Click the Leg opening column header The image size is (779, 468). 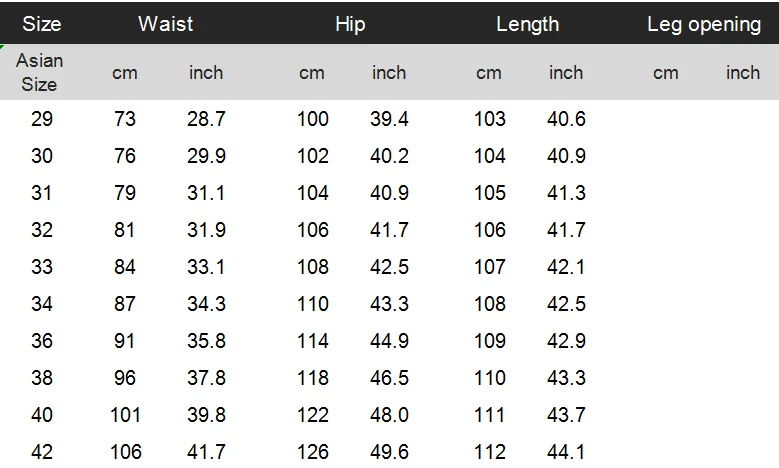(x=704, y=23)
